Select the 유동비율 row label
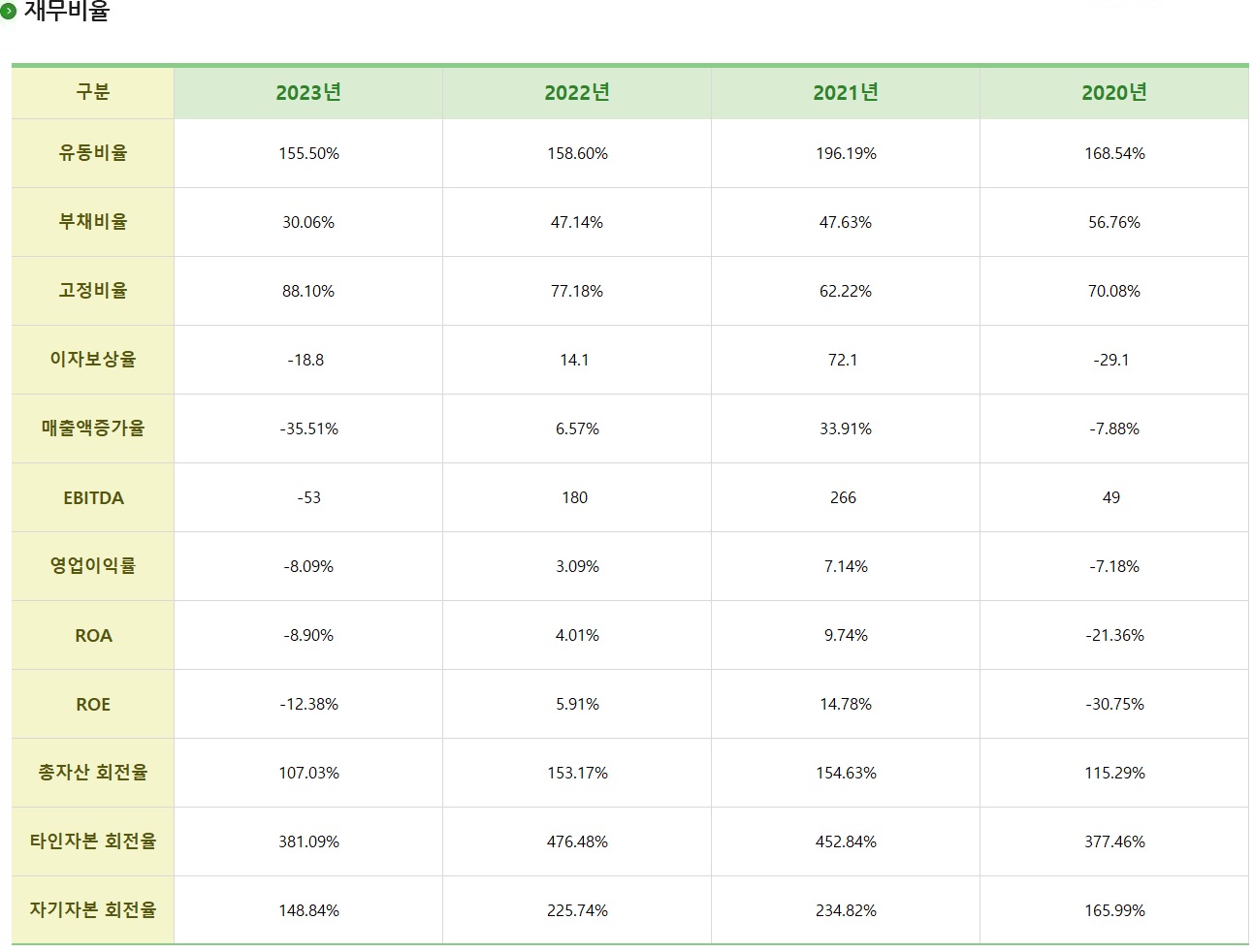The height and width of the screenshot is (952, 1254). [x=93, y=153]
